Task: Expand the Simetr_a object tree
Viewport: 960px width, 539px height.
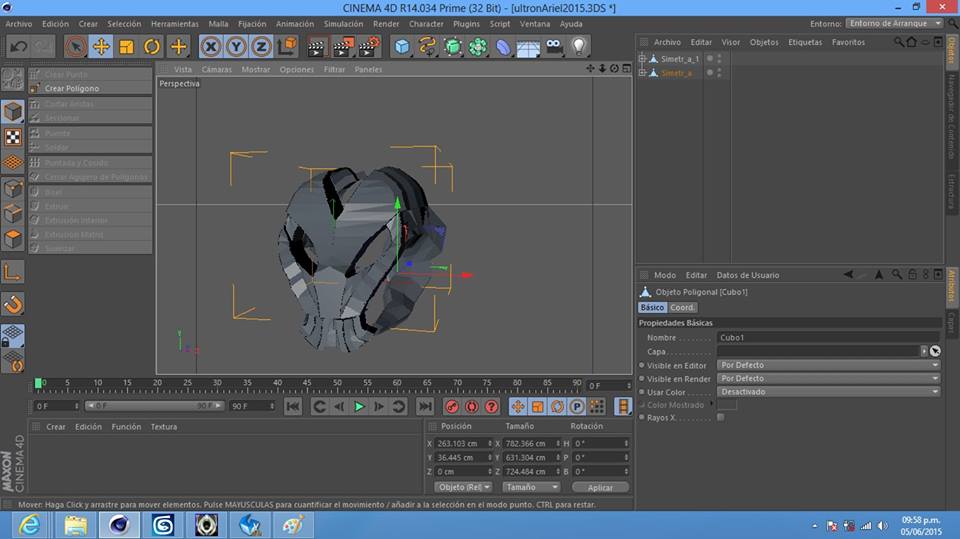Action: pos(642,73)
